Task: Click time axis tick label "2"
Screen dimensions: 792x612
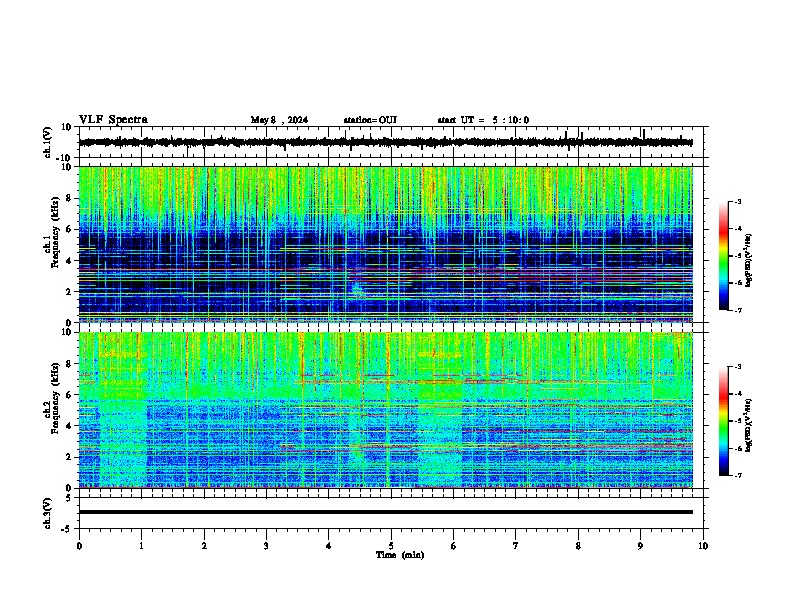Action: 204,546
